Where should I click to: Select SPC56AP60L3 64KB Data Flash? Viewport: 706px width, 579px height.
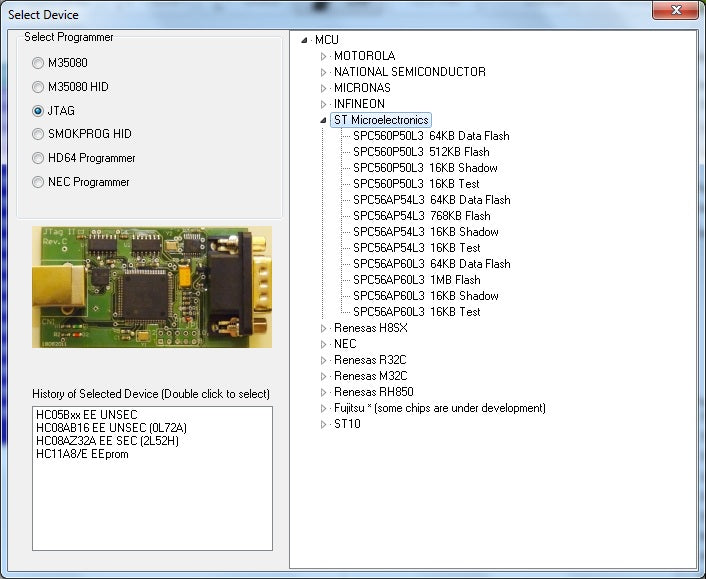click(x=431, y=264)
